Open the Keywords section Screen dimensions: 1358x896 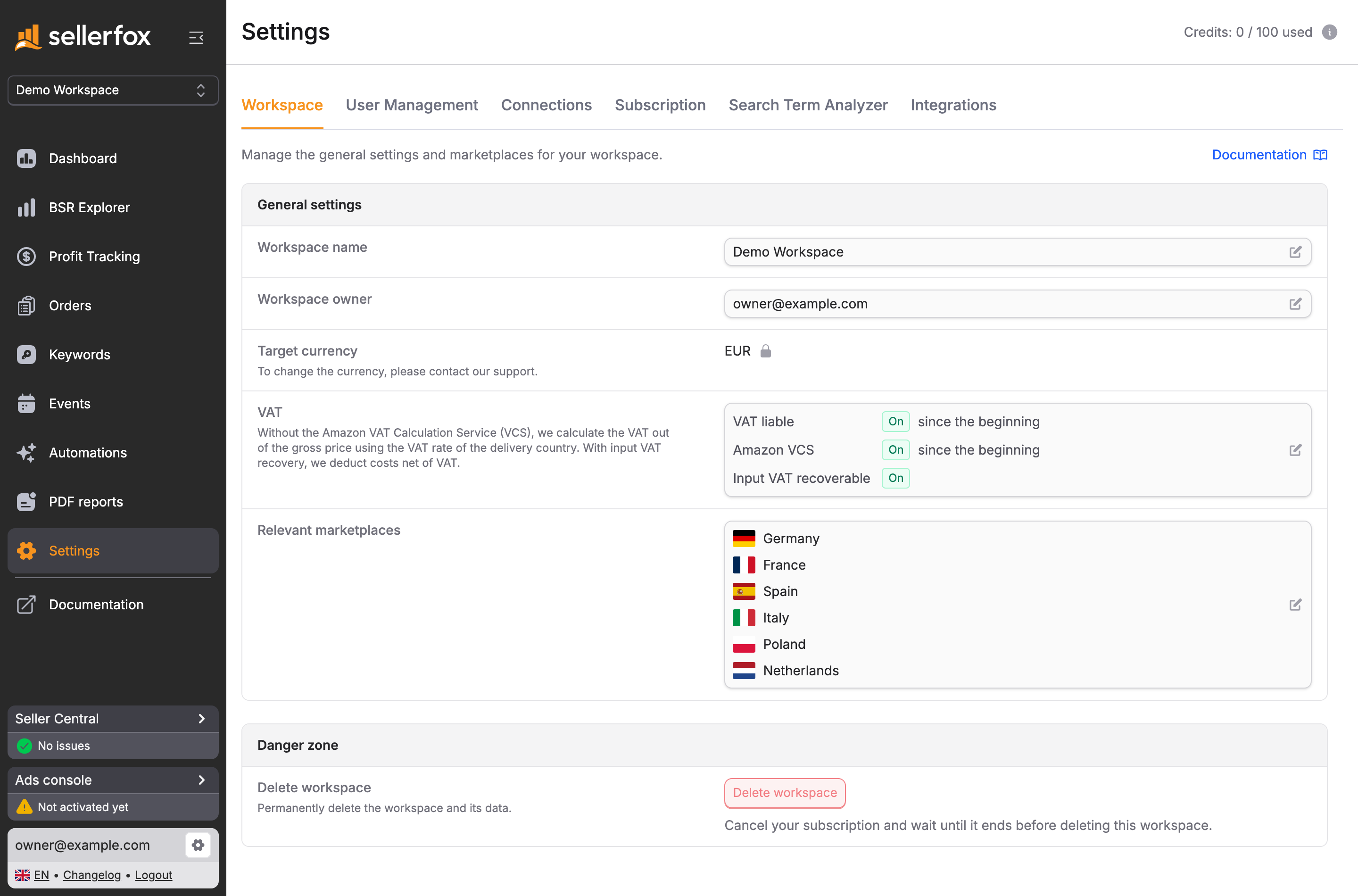tap(113, 354)
